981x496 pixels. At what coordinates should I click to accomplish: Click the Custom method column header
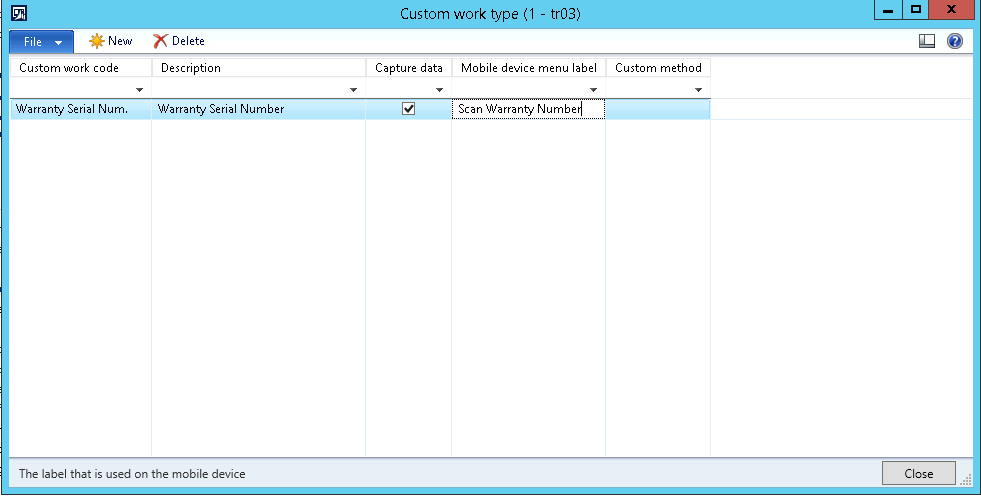click(658, 68)
